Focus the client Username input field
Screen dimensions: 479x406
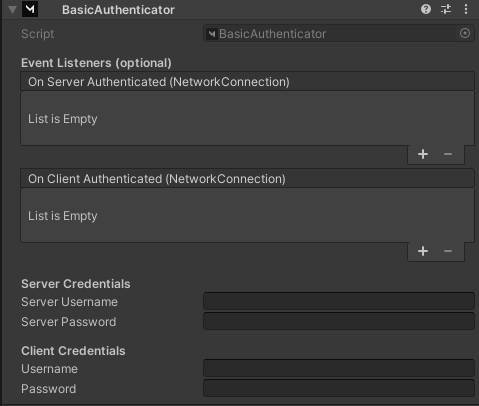339,368
